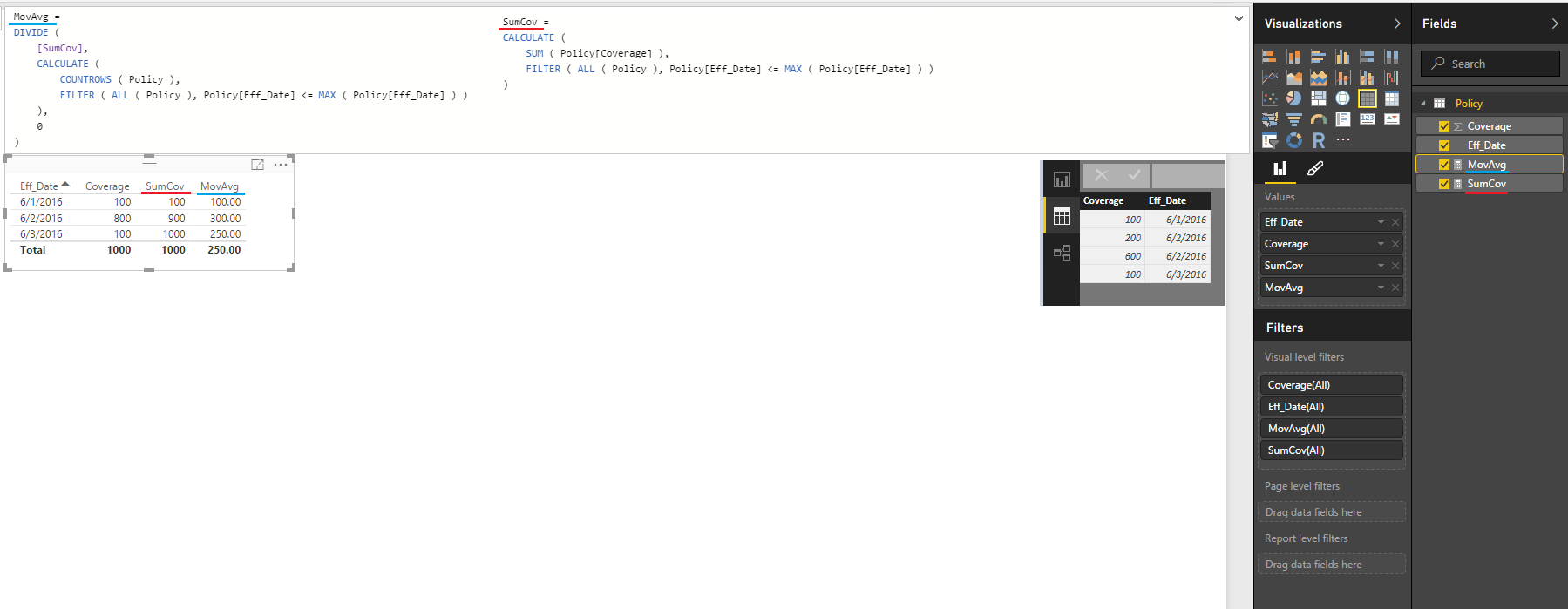Collapse the formula bar chevron
1568x609 pixels.
tap(1239, 18)
